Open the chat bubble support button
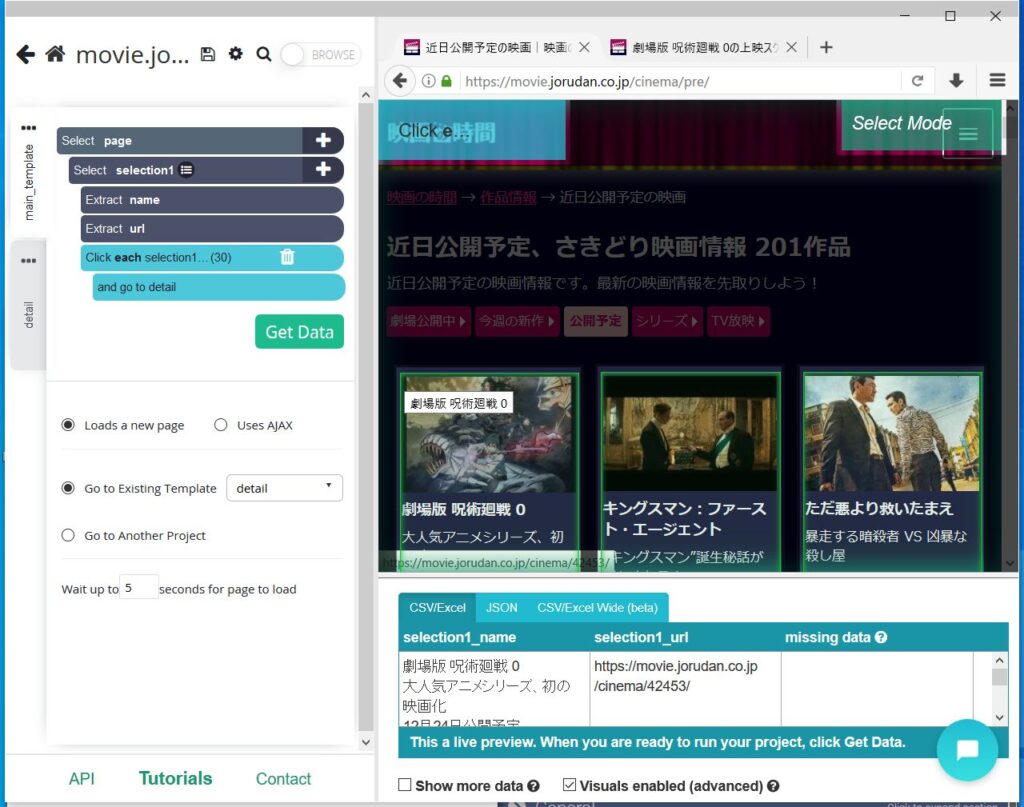1024x807 pixels. pos(967,750)
